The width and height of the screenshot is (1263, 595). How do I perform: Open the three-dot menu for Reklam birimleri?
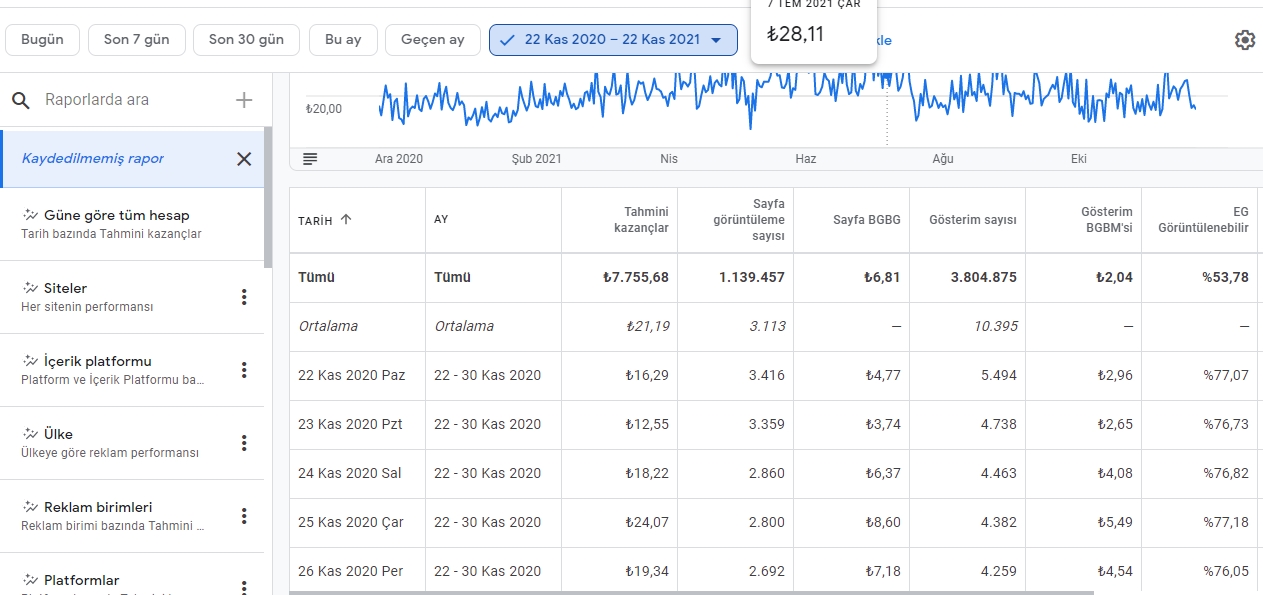tap(244, 516)
